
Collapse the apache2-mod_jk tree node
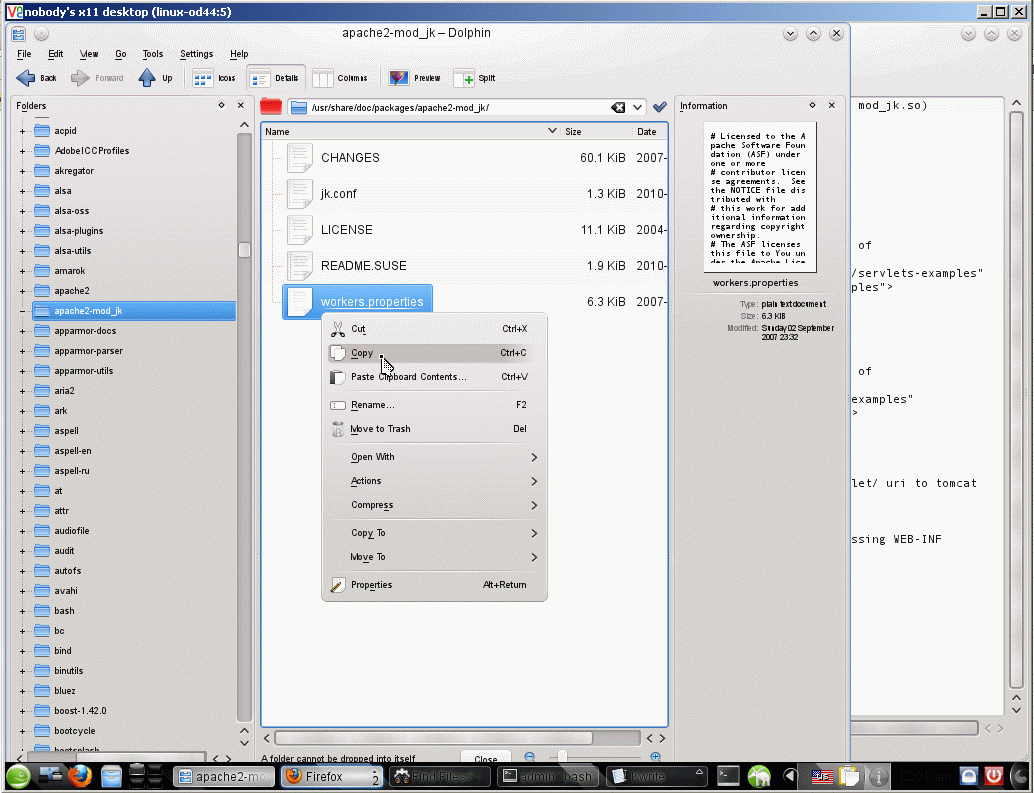22,311
